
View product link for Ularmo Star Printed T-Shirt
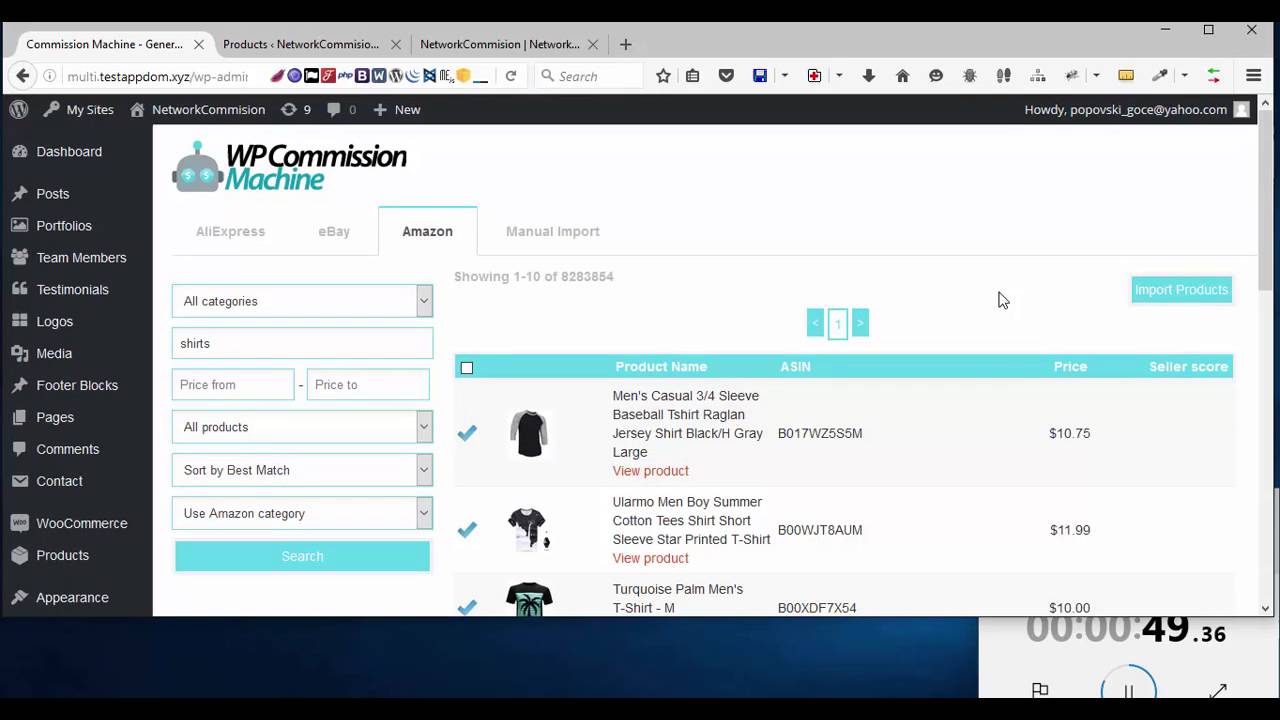click(650, 558)
